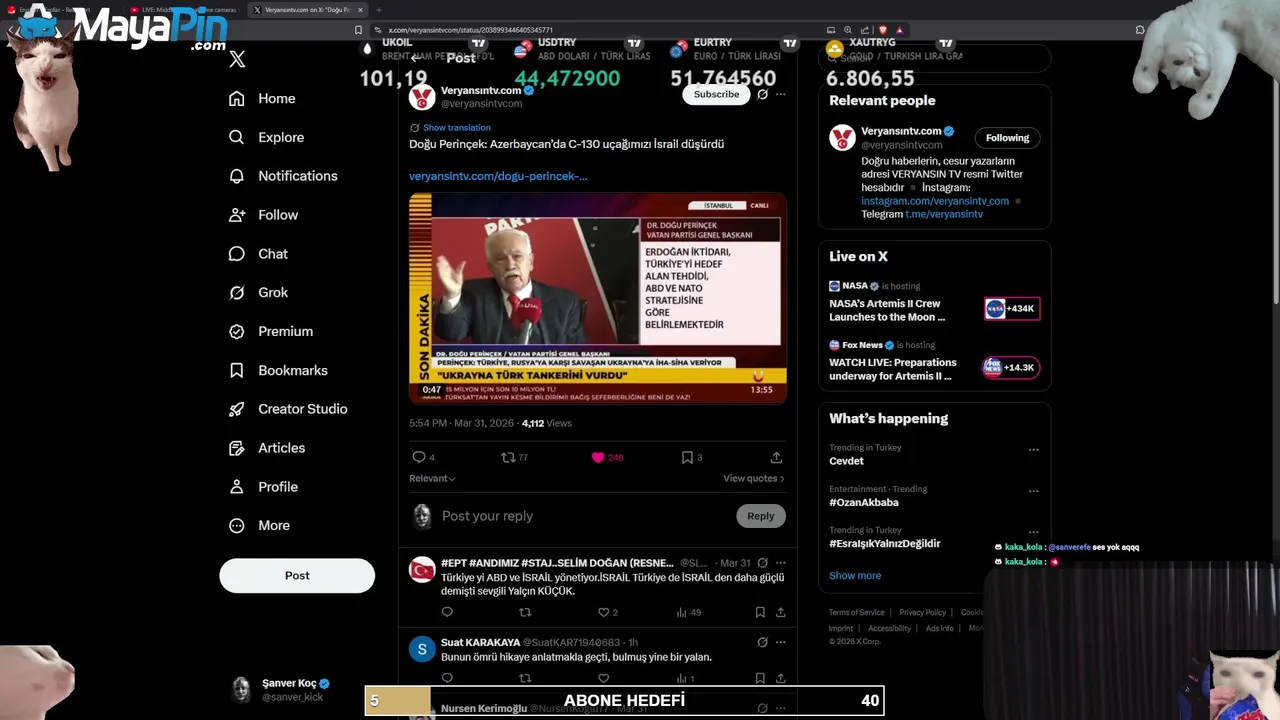Click the white Post button in the sidebar
Image resolution: width=1280 pixels, height=720 pixels.
click(x=297, y=575)
